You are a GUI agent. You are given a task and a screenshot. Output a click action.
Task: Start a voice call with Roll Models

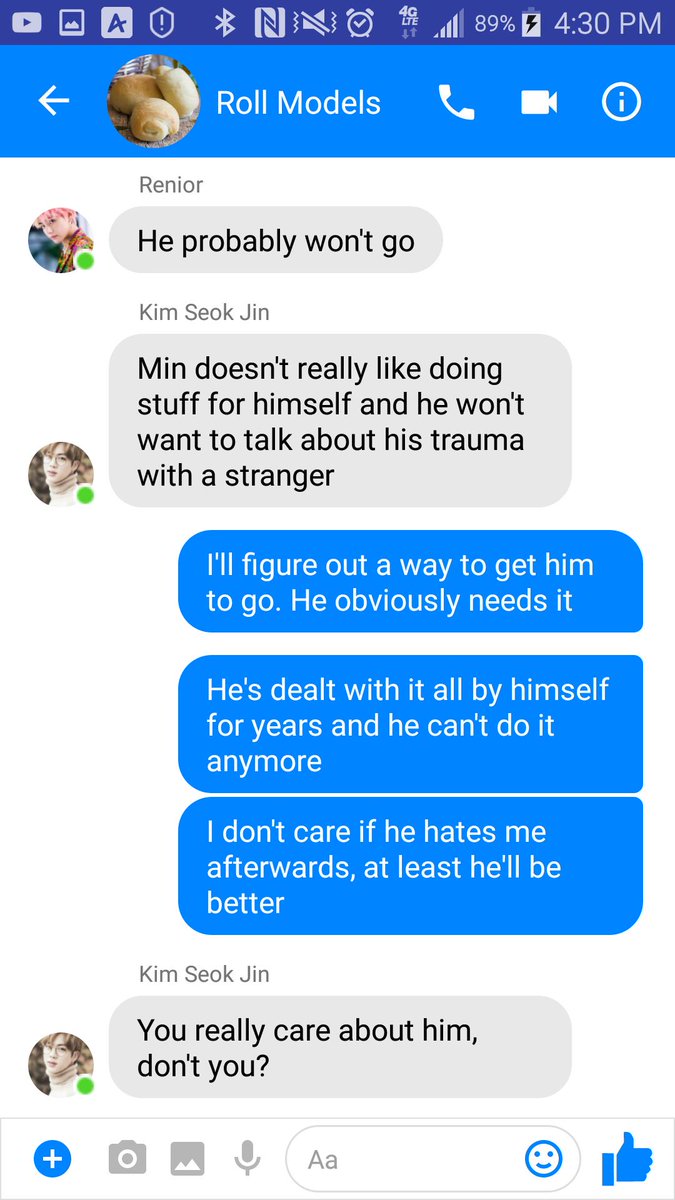tap(456, 102)
